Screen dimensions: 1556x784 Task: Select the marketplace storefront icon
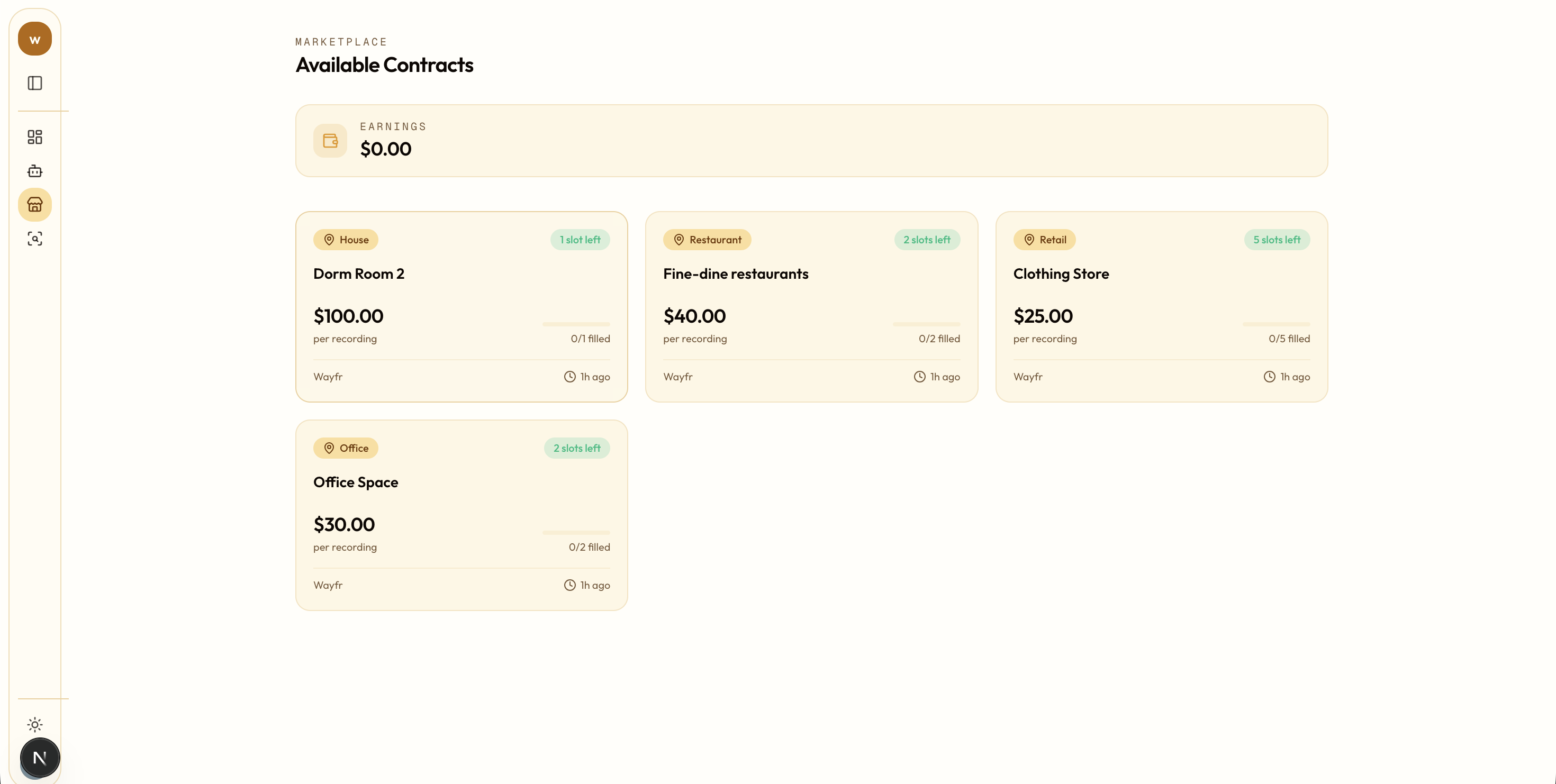(34, 205)
